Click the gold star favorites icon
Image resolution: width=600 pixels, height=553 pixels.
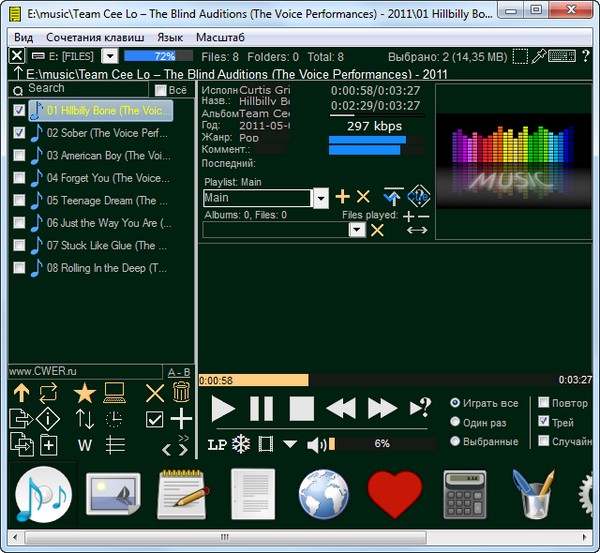point(84,392)
